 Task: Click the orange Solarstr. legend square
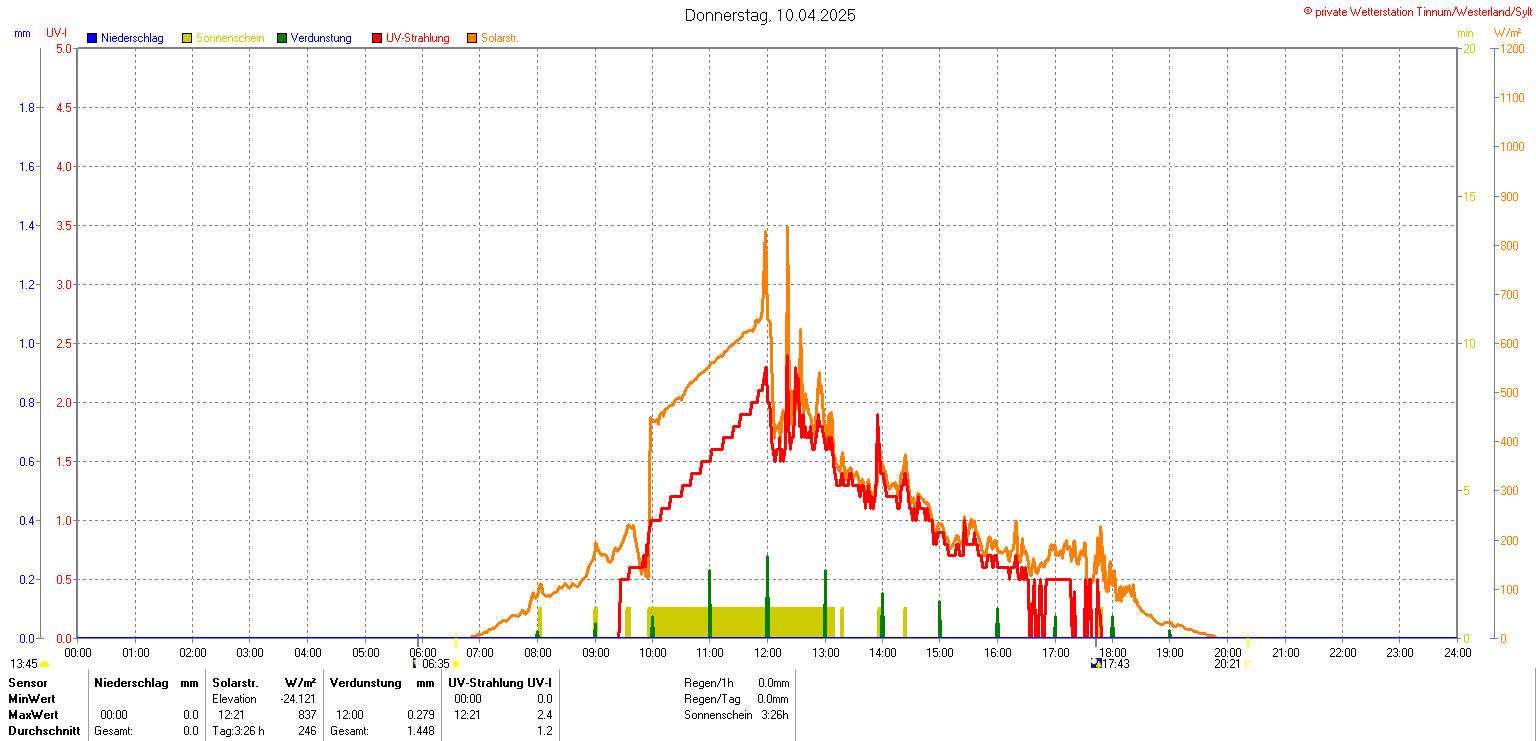pos(472,38)
